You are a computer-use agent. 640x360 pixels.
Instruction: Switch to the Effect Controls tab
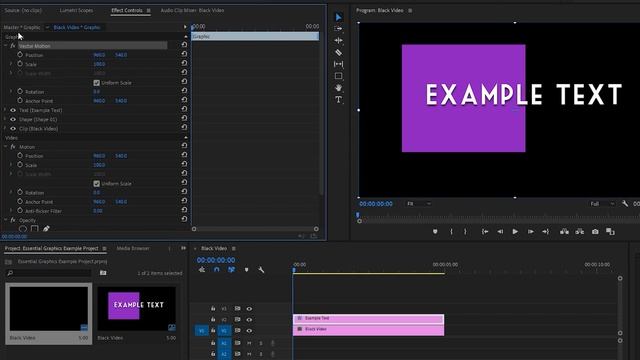pyautogui.click(x=127, y=10)
